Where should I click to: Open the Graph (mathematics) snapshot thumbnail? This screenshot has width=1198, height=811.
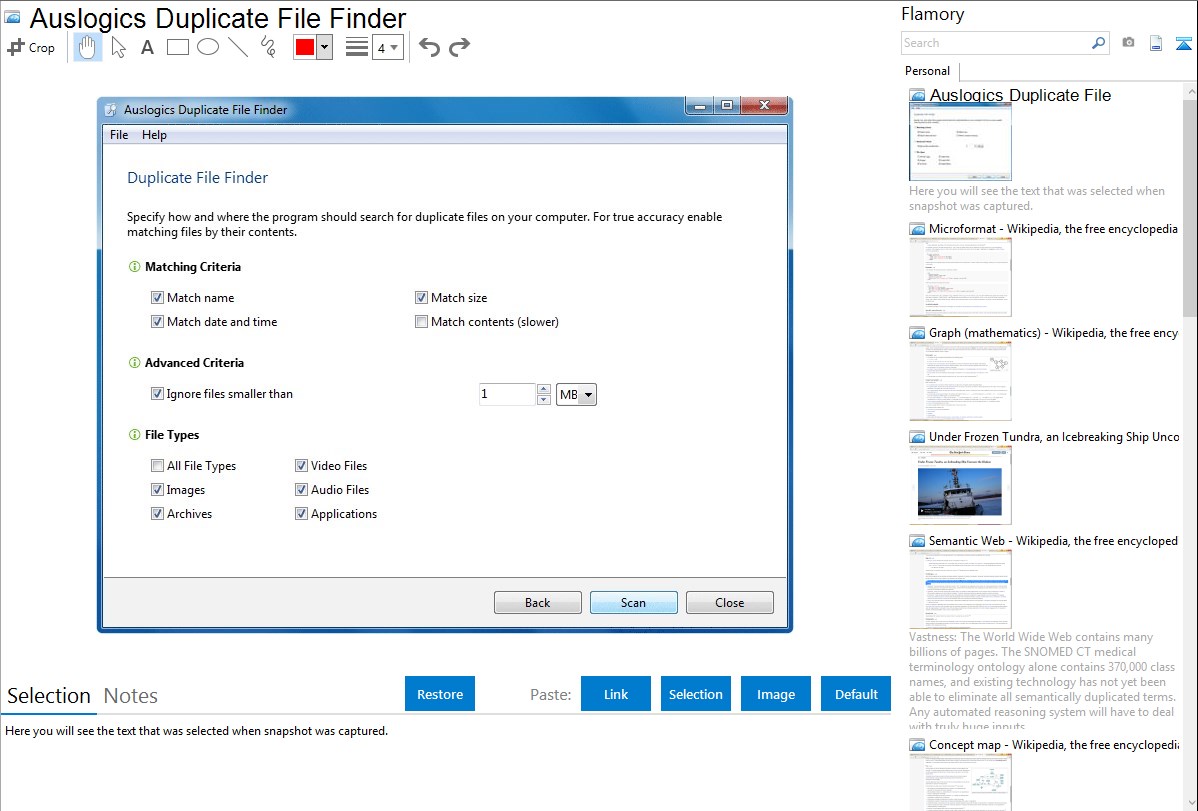[x=960, y=381]
